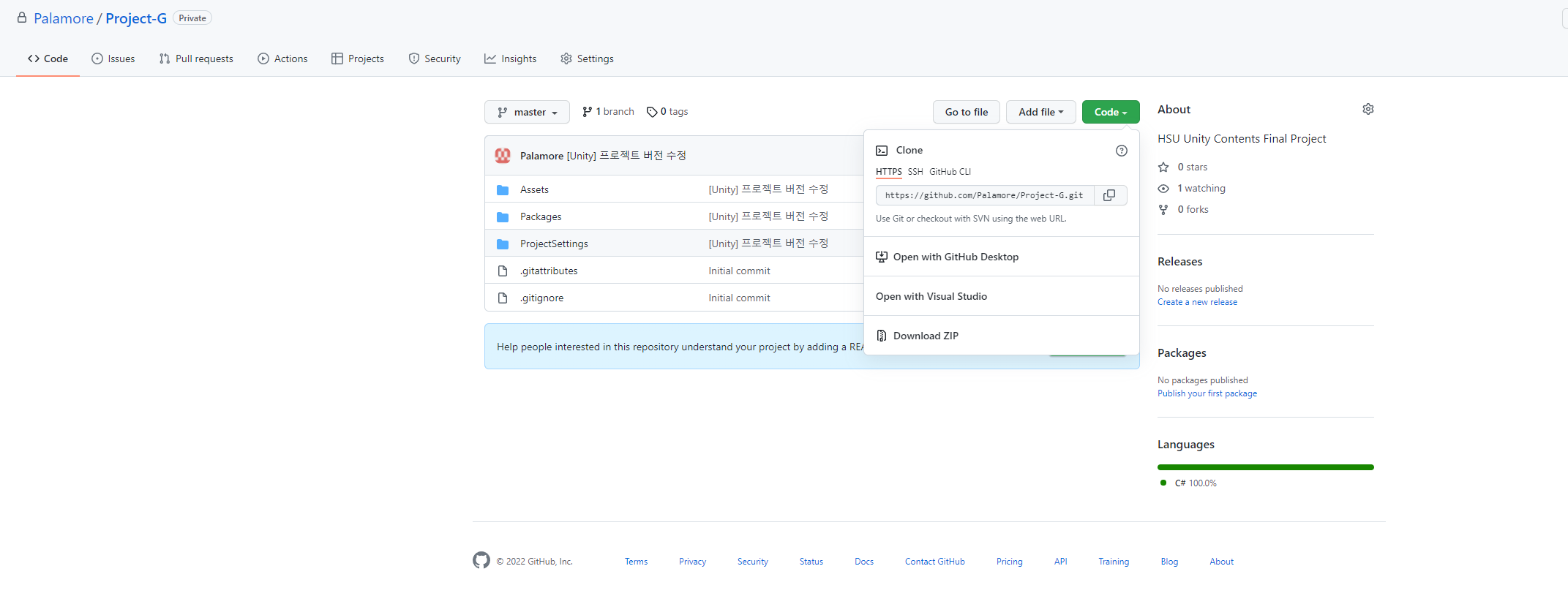The image size is (1568, 615).
Task: Open the Code tab
Action: [48, 59]
